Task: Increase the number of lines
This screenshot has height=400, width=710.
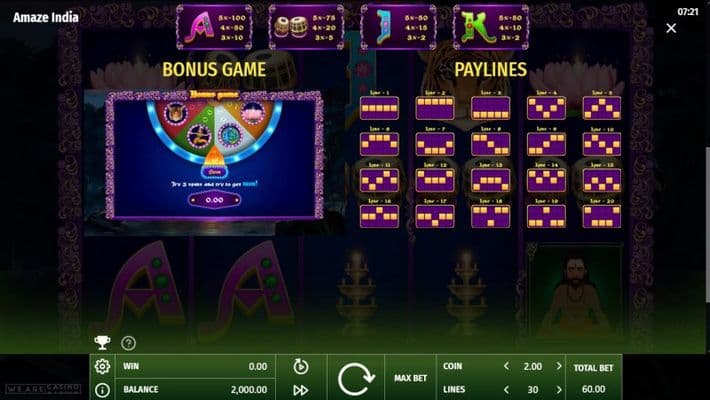Action: (x=559, y=390)
